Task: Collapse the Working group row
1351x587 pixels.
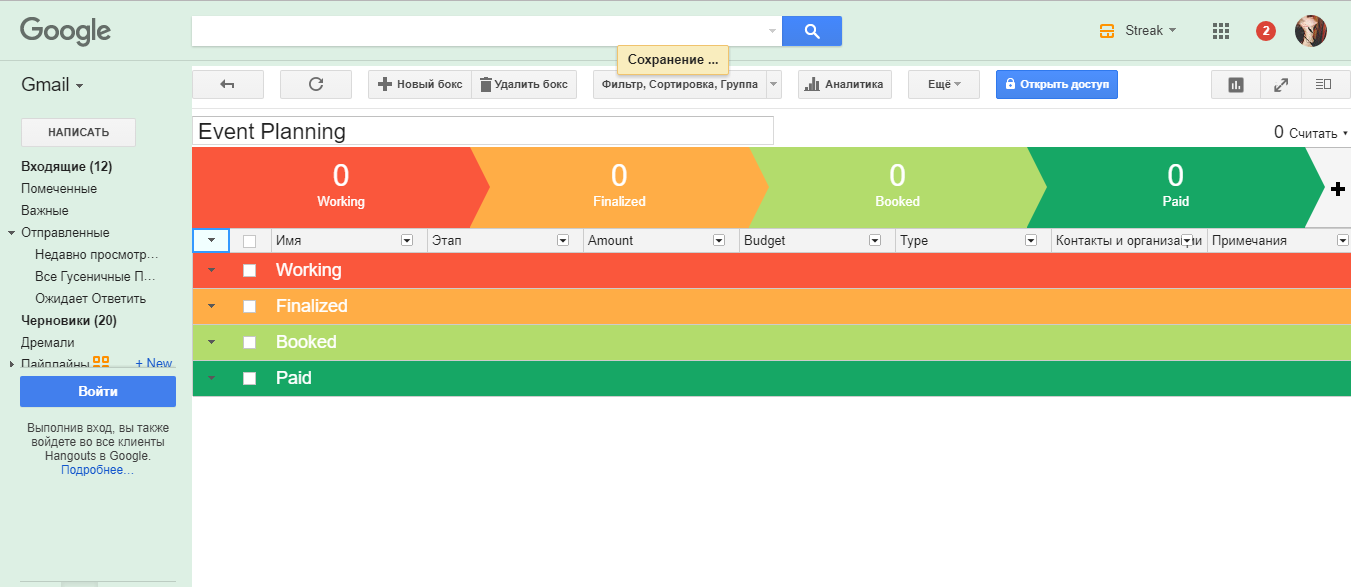Action: [x=211, y=270]
